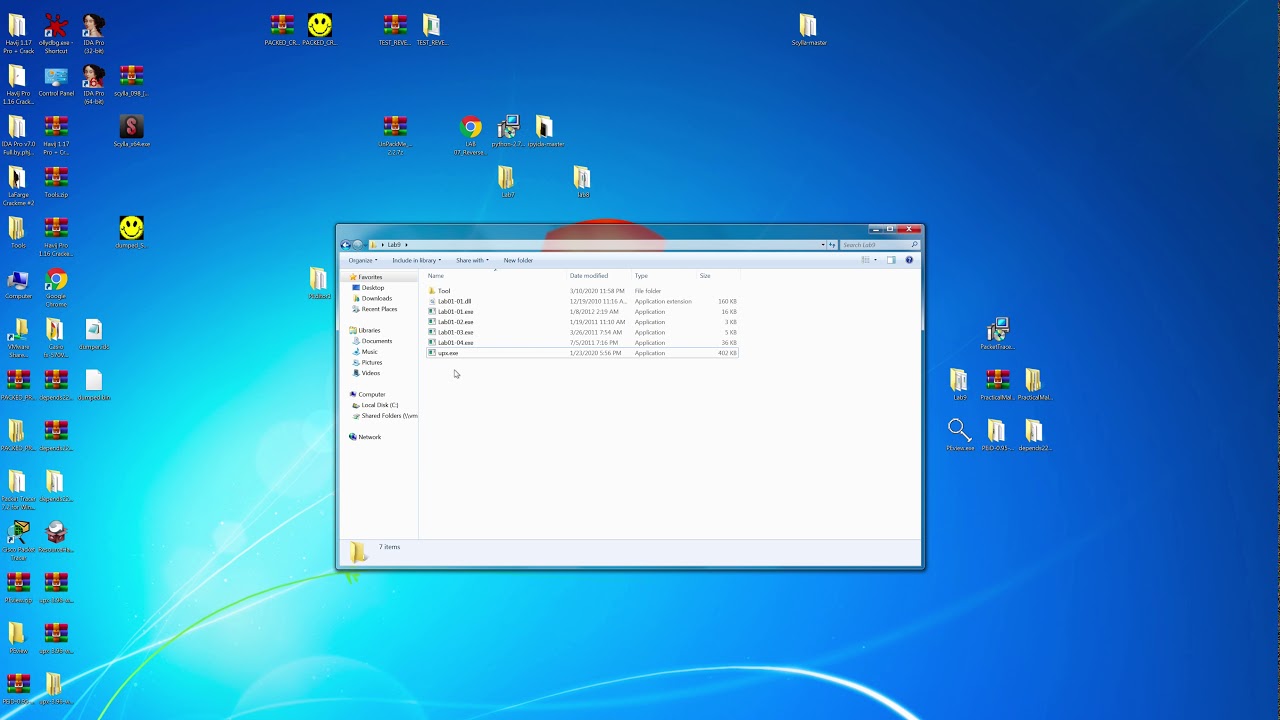Open the ollydbg.exe shortcut on desktop
Screen dimensions: 1280x720
click(x=56, y=33)
